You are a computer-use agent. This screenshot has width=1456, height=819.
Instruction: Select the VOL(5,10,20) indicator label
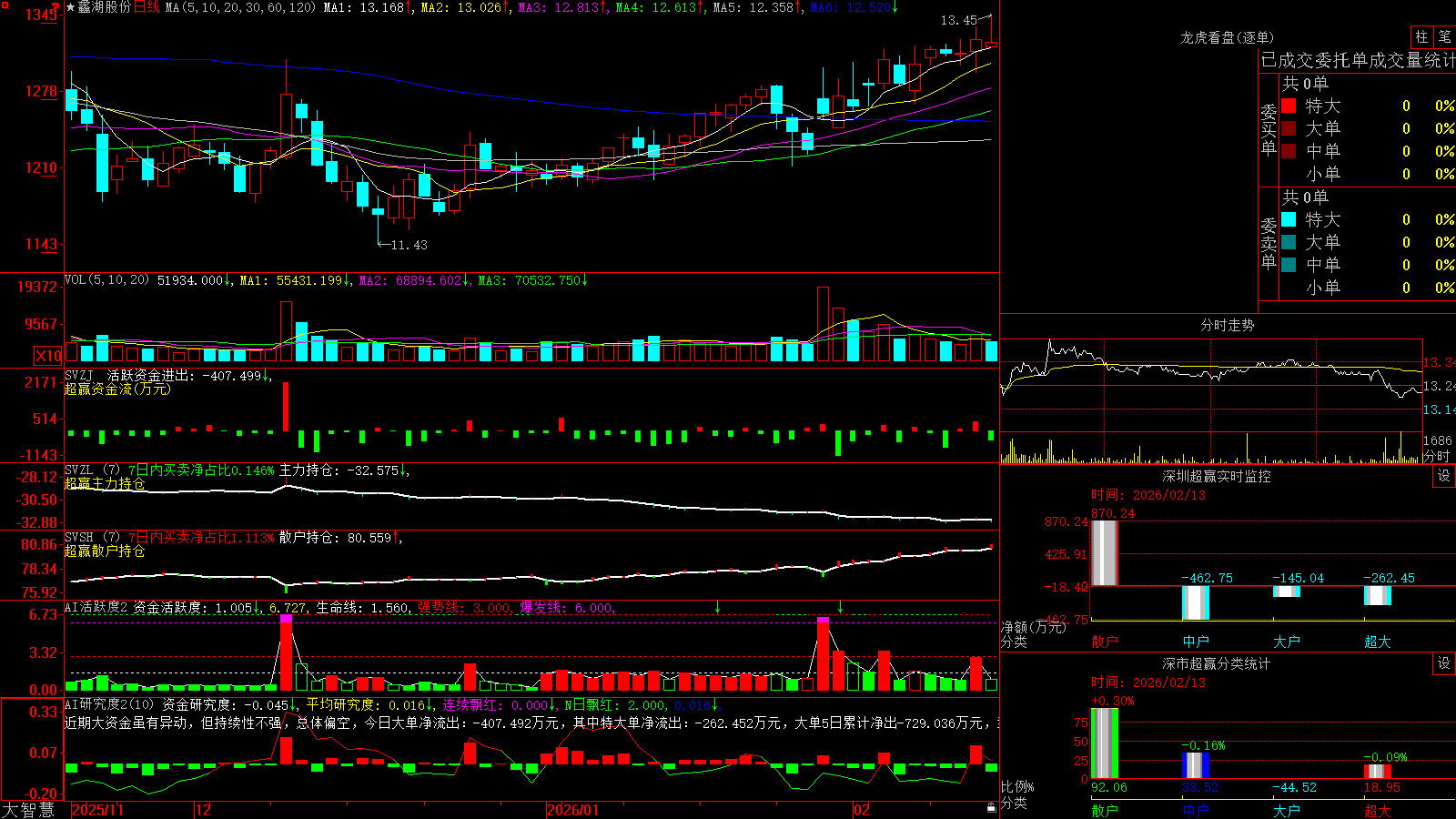coord(106,280)
